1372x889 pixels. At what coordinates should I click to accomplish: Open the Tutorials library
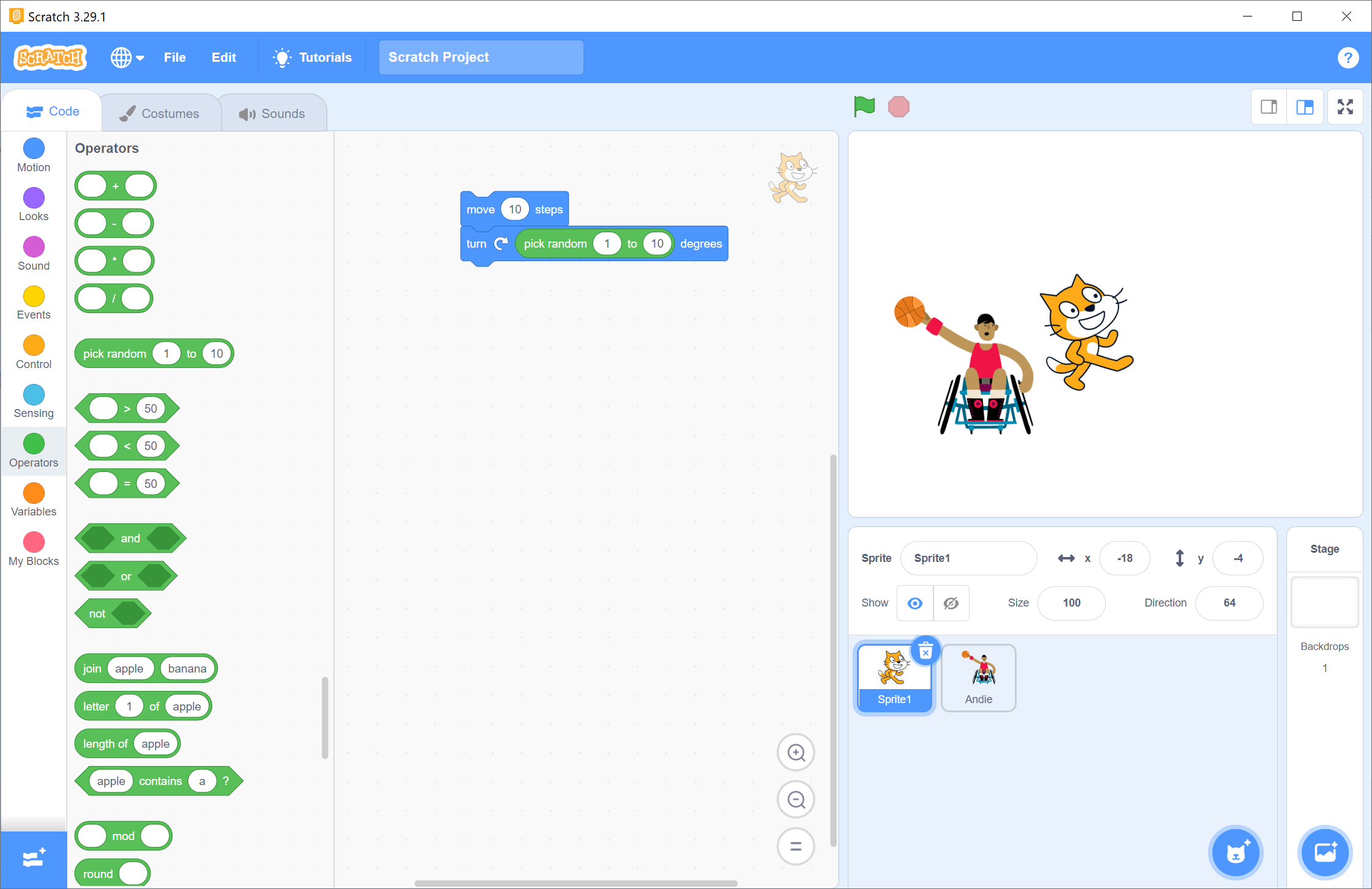pyautogui.click(x=313, y=57)
